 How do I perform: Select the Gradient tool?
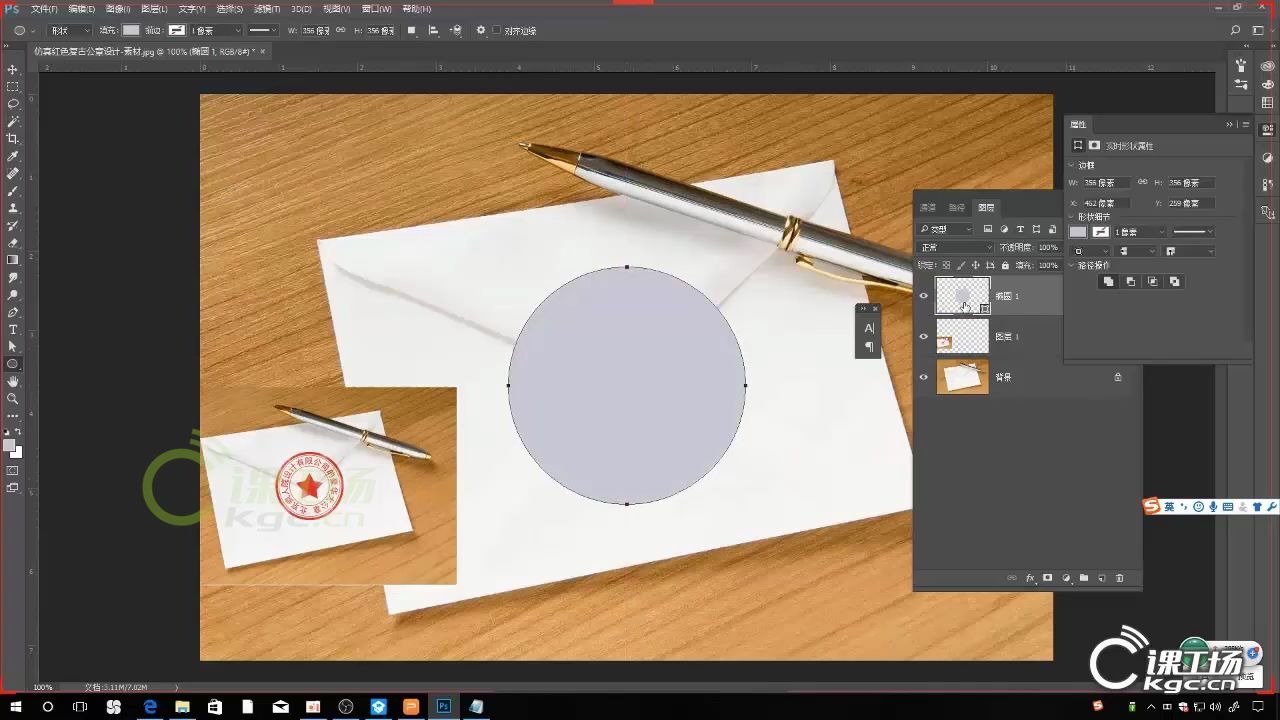pos(13,260)
